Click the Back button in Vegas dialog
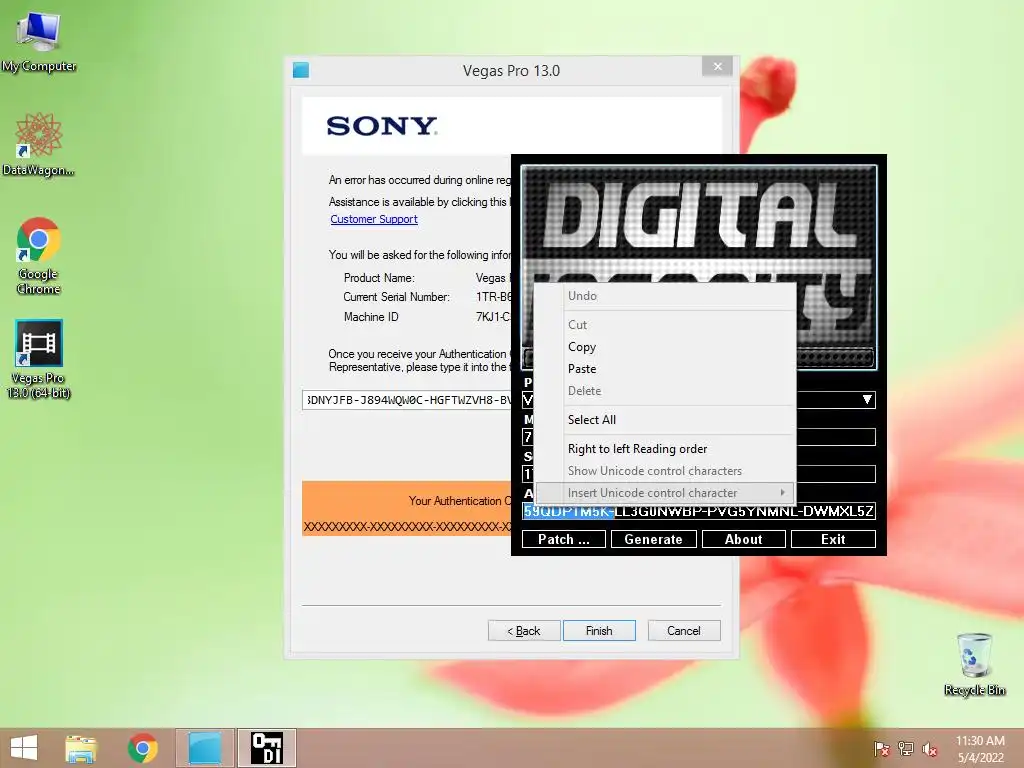 (x=524, y=631)
